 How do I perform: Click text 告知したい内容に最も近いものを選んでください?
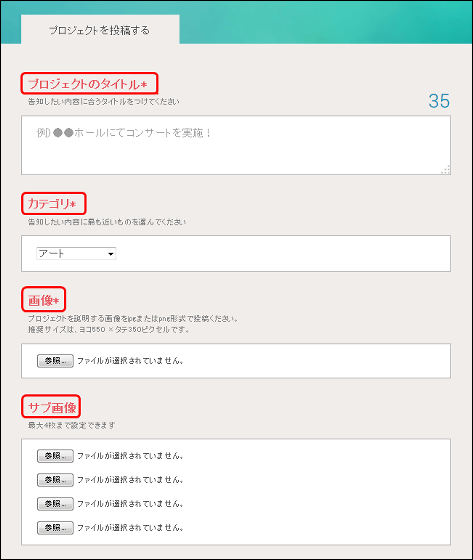pos(107,222)
